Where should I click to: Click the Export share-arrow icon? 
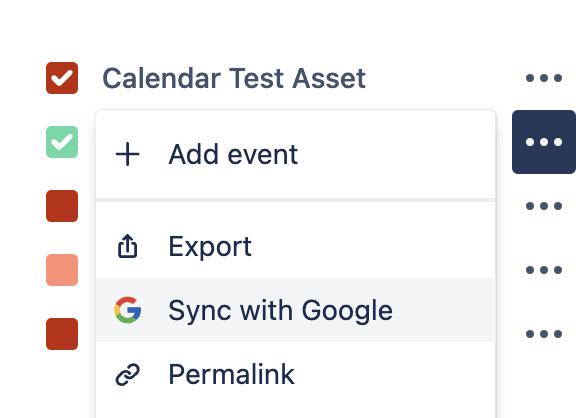point(127,246)
